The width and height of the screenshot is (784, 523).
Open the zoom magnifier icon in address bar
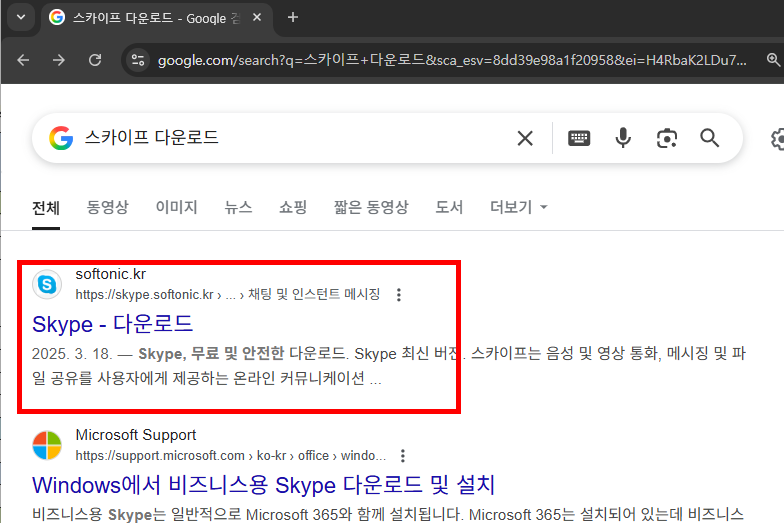(773, 60)
